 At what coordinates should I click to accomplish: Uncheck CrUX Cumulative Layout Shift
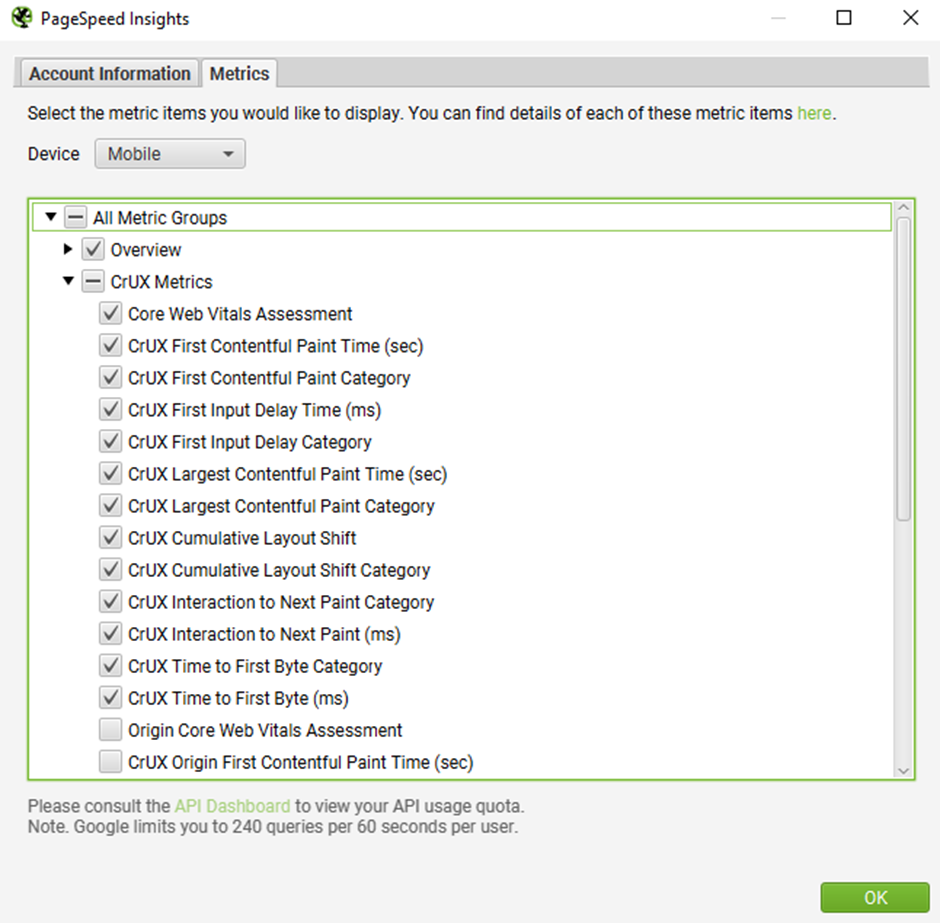110,537
